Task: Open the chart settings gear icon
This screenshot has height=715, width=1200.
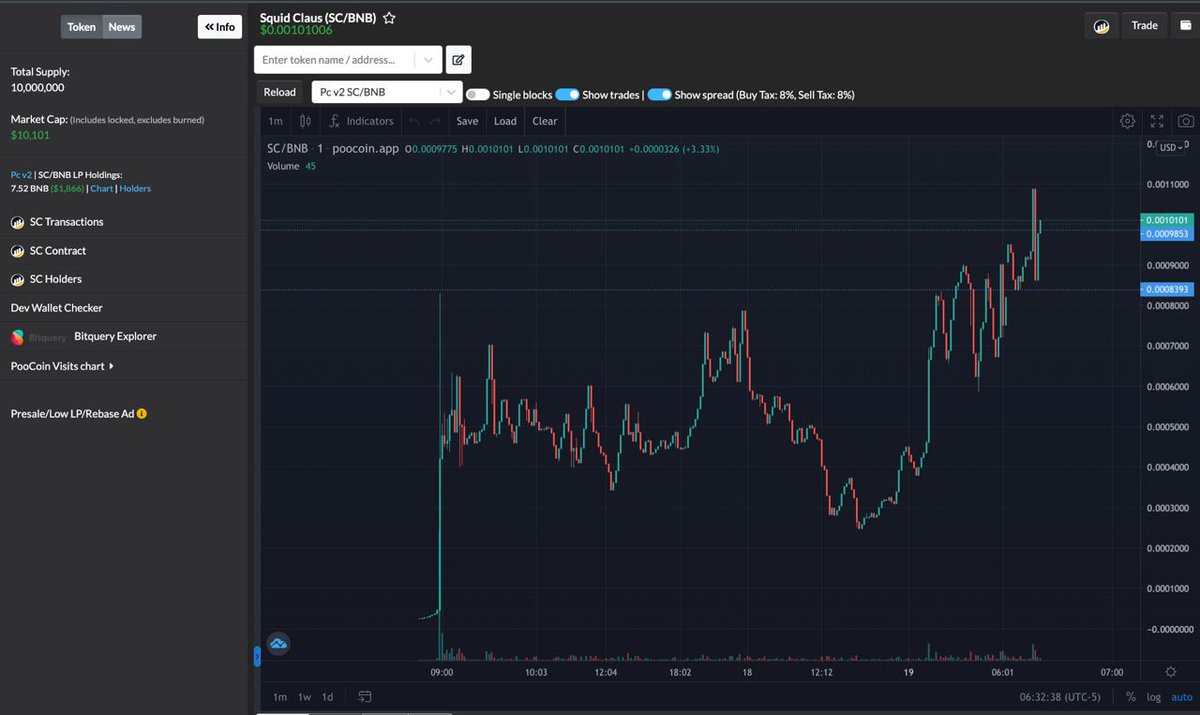Action: [x=1127, y=120]
